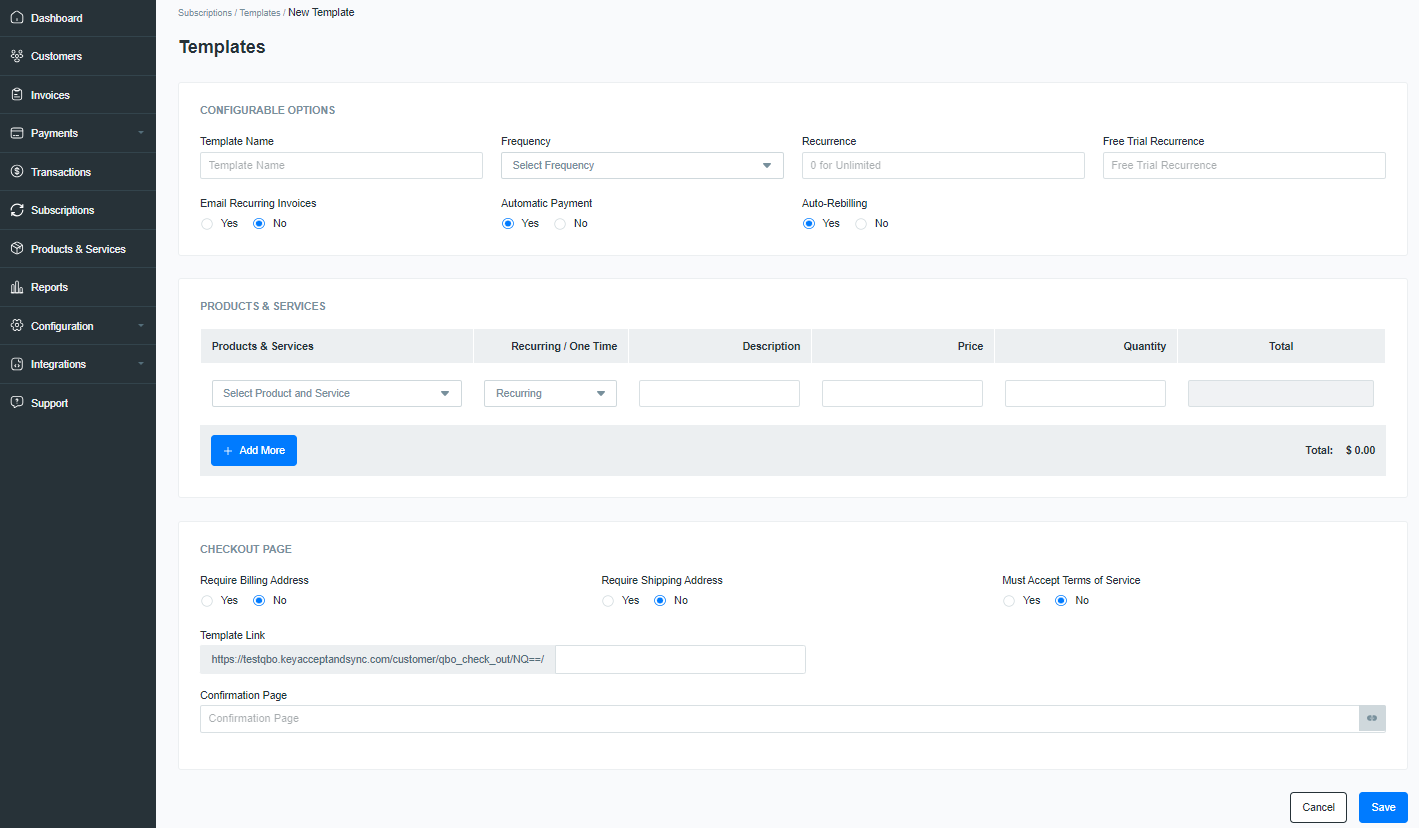The height and width of the screenshot is (828, 1419).
Task: Click the Cancel button
Action: pos(1318,807)
